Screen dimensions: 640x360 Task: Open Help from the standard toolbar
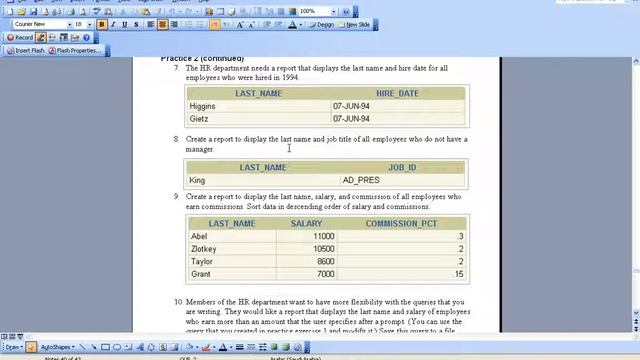point(346,12)
